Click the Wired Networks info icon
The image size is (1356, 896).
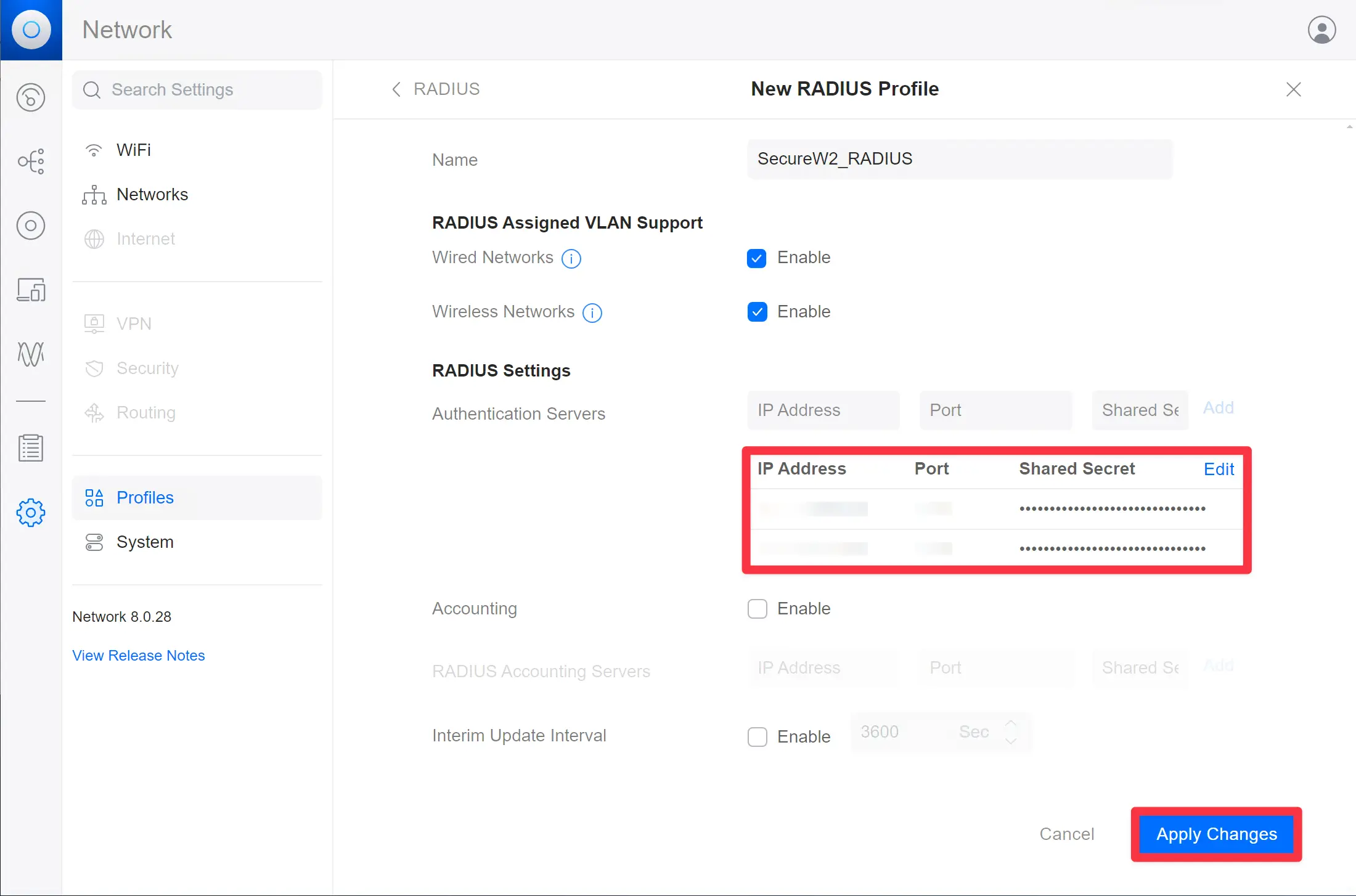[x=571, y=258]
